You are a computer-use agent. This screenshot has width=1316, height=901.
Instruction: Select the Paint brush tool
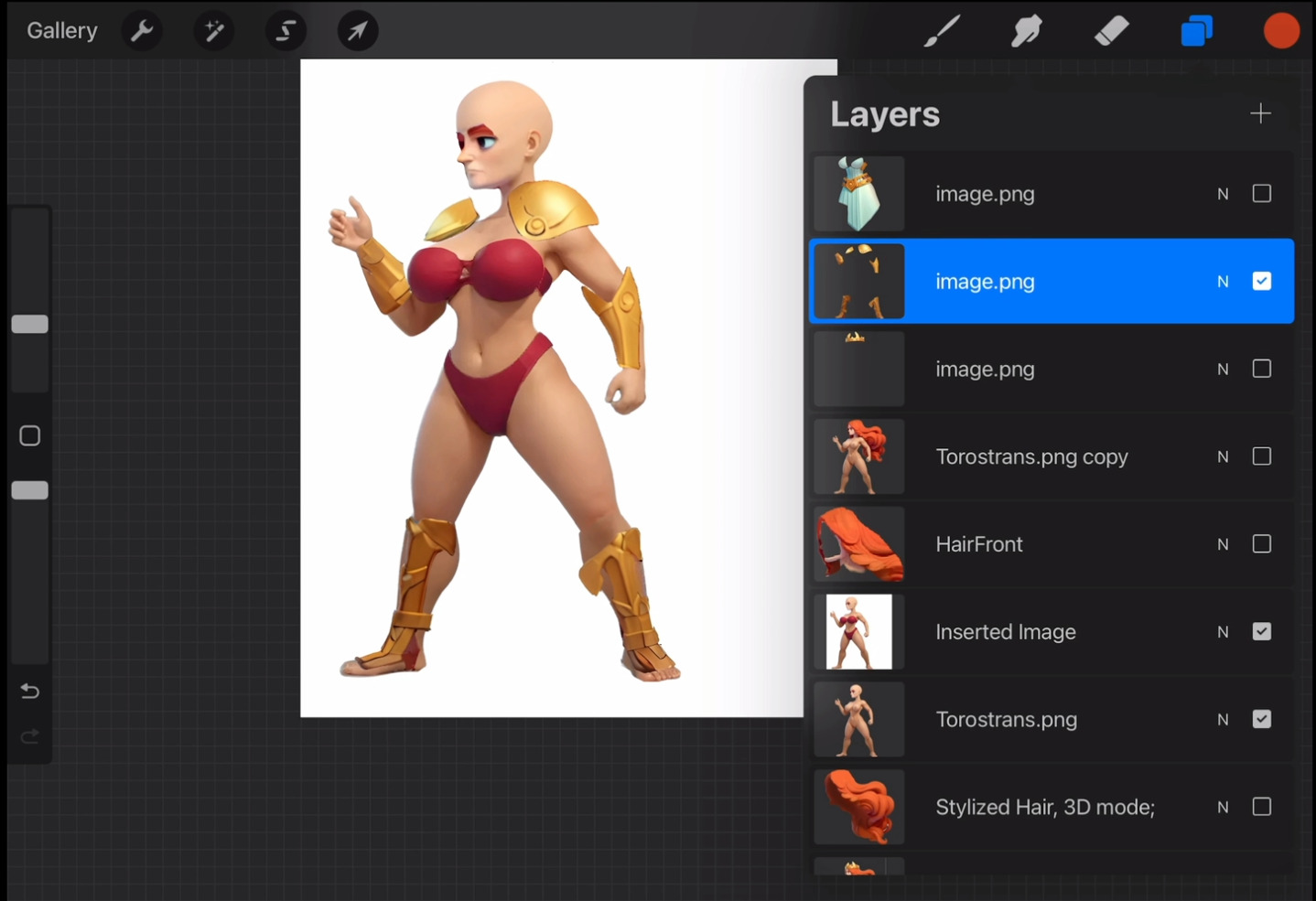tap(941, 30)
